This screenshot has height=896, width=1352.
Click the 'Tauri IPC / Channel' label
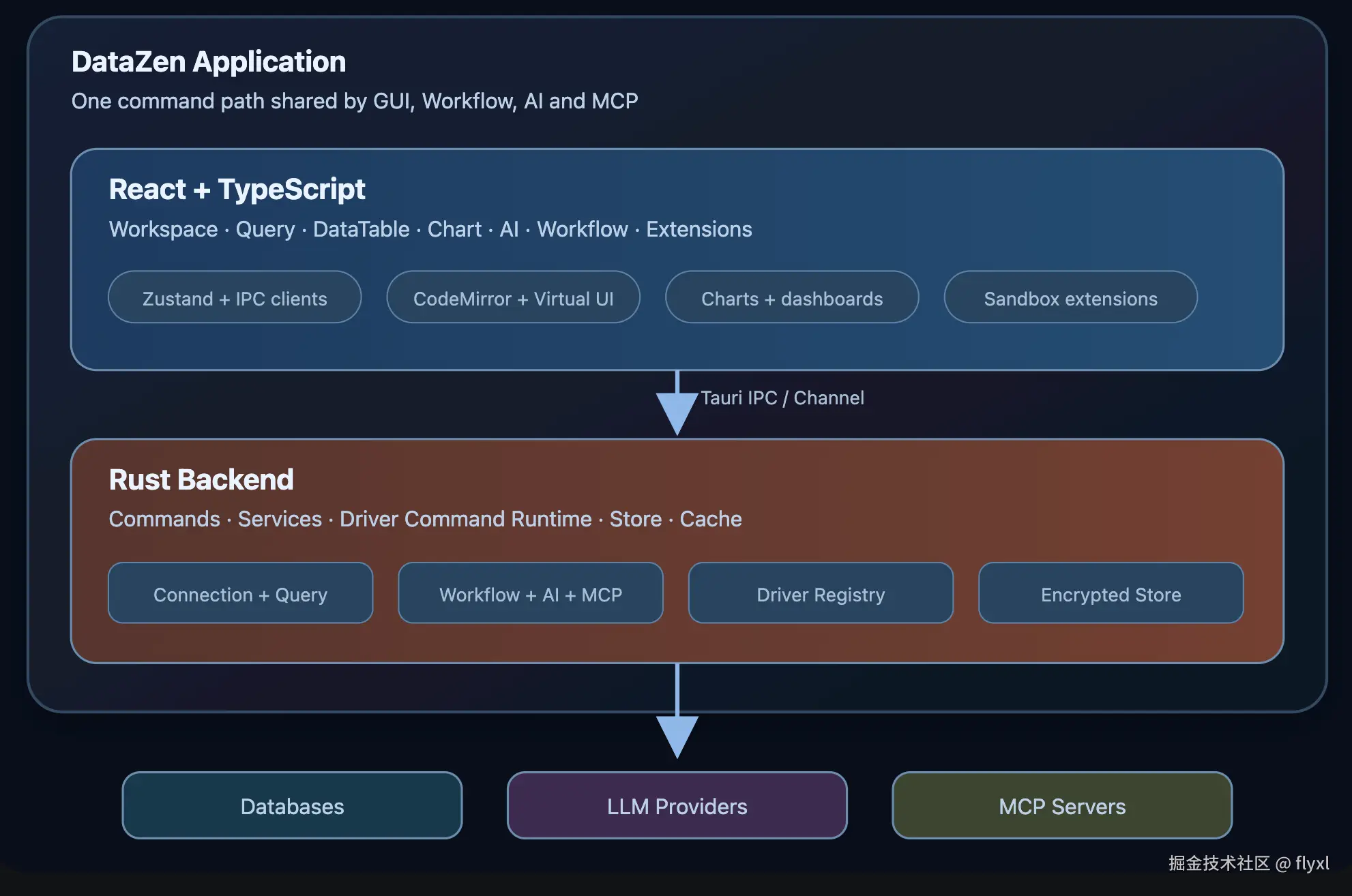click(x=782, y=398)
